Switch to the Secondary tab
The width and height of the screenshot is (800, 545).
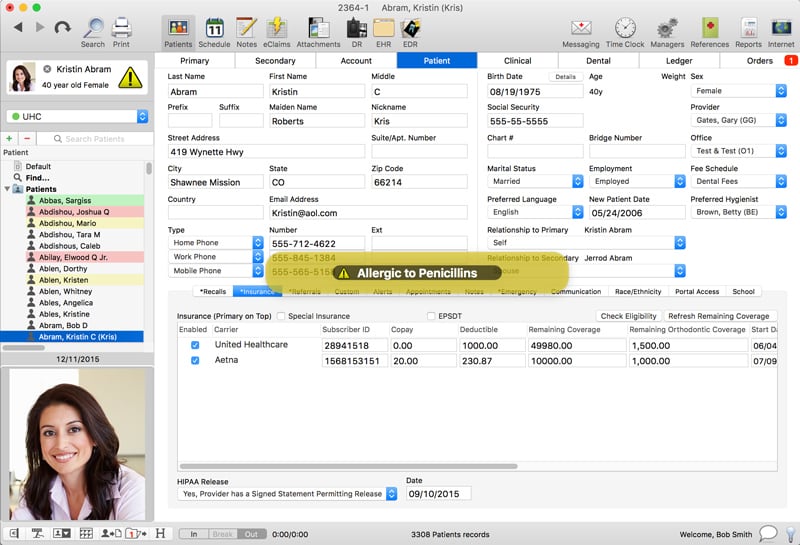click(275, 61)
